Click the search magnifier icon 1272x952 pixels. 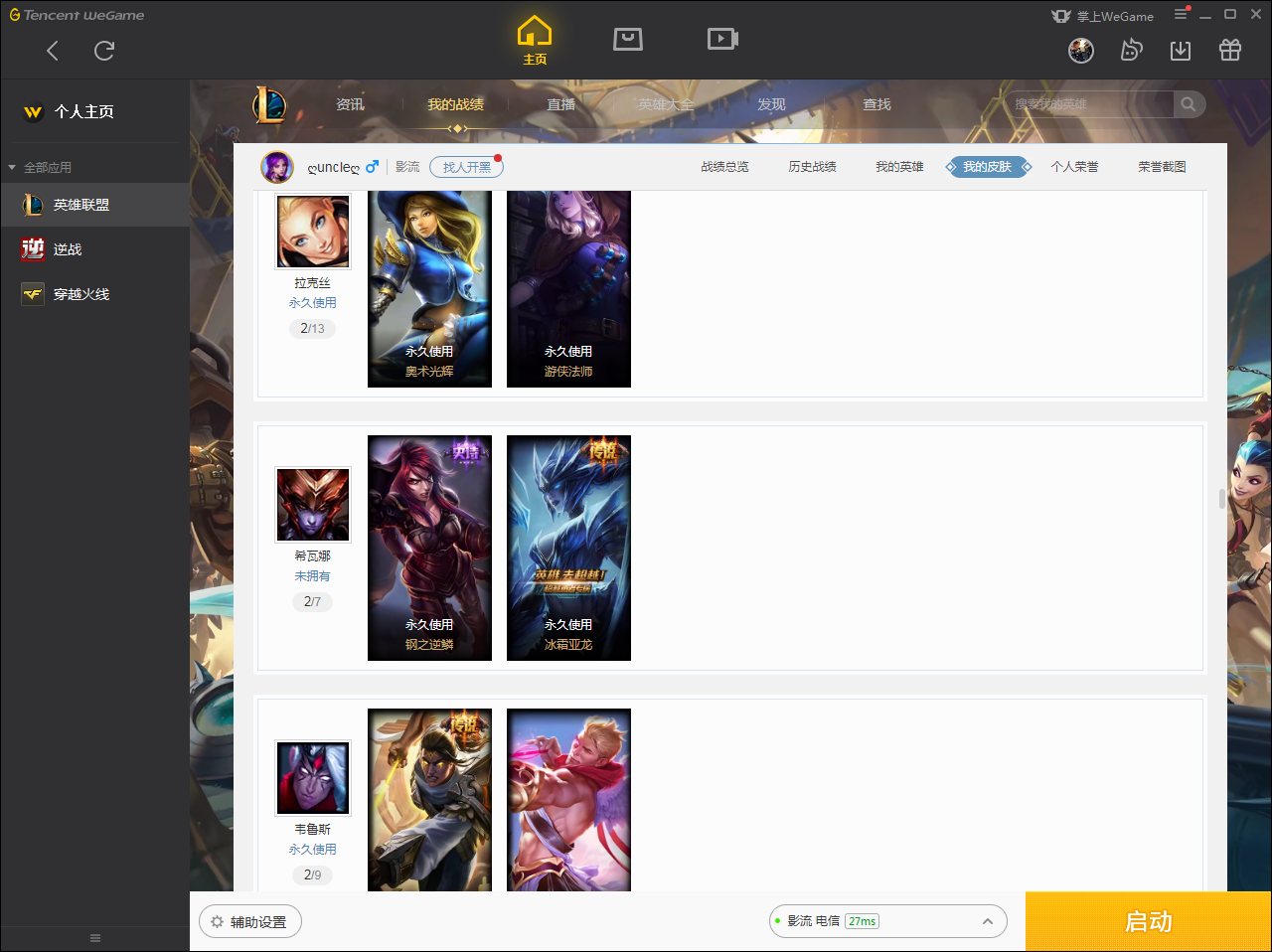coord(1189,104)
